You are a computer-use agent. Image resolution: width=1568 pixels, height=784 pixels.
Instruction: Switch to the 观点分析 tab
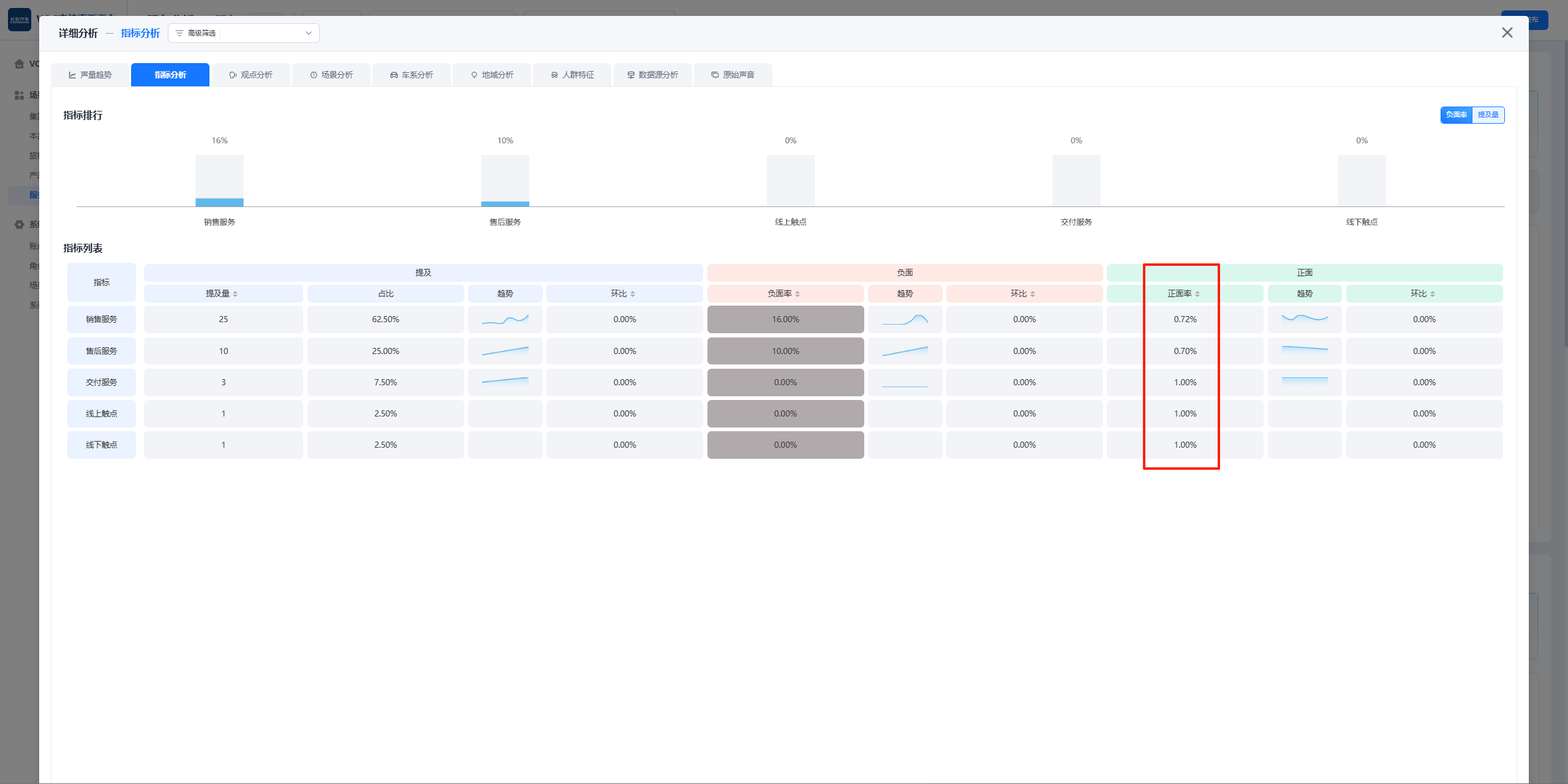(x=251, y=75)
